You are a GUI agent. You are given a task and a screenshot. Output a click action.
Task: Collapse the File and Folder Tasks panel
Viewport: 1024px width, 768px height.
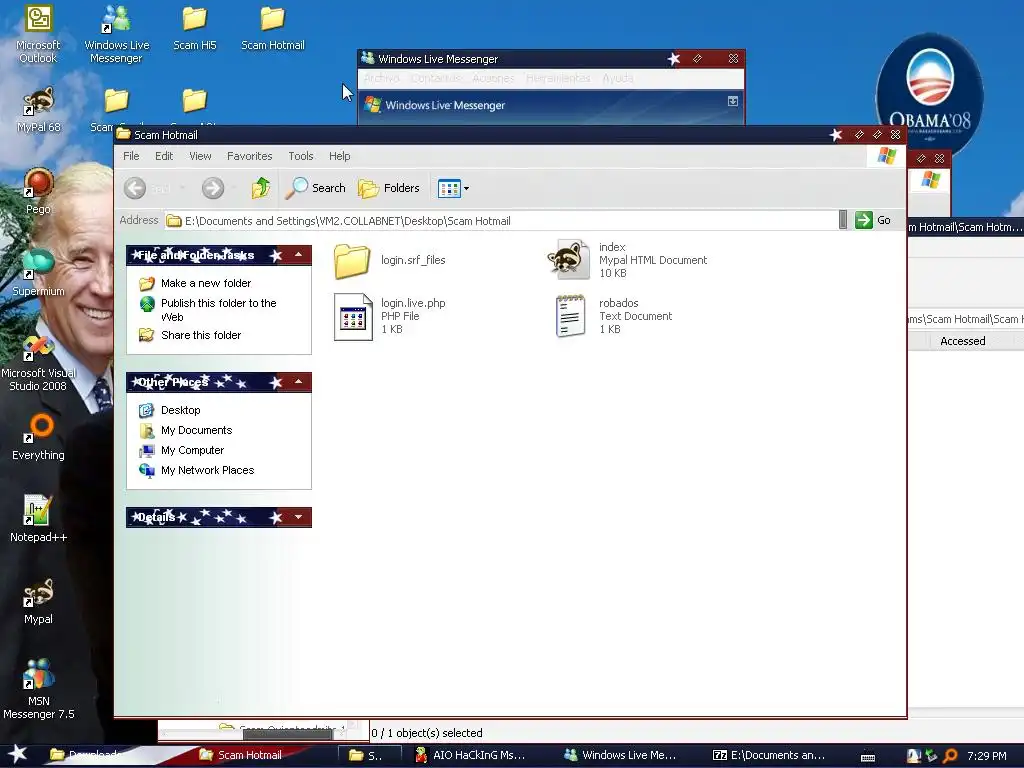(x=298, y=255)
